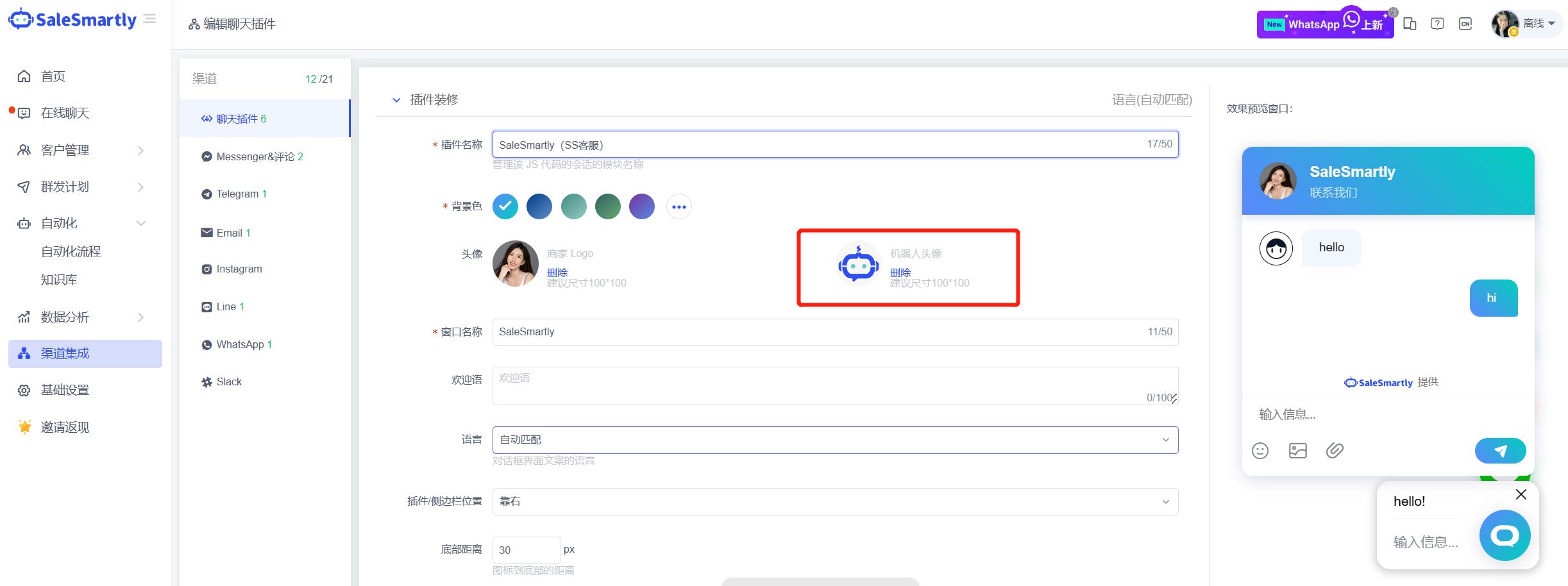This screenshot has width=1568, height=586.
Task: Click the emoji icon in preview
Action: coord(1260,451)
